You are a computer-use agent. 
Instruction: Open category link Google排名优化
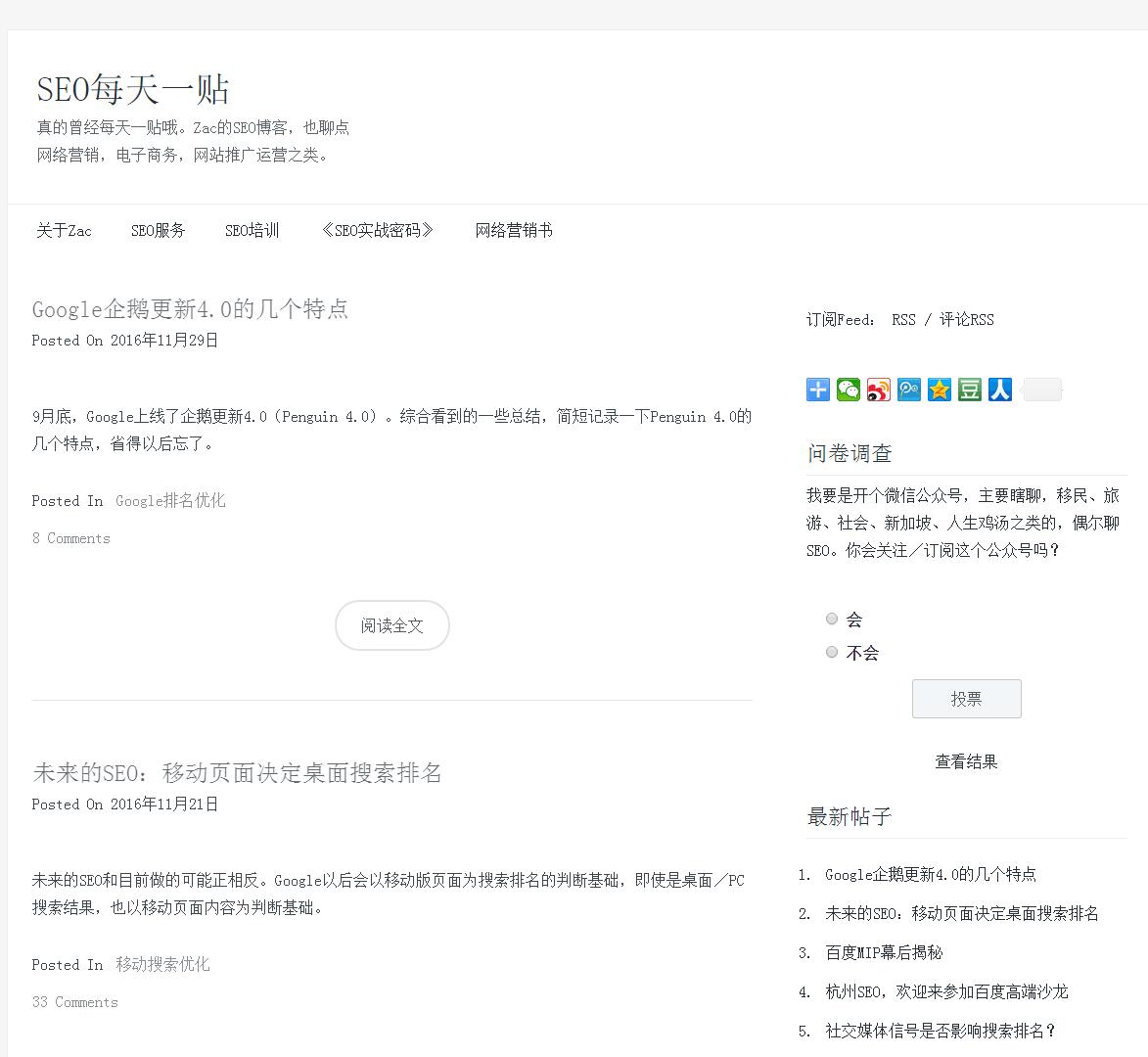click(x=170, y=501)
